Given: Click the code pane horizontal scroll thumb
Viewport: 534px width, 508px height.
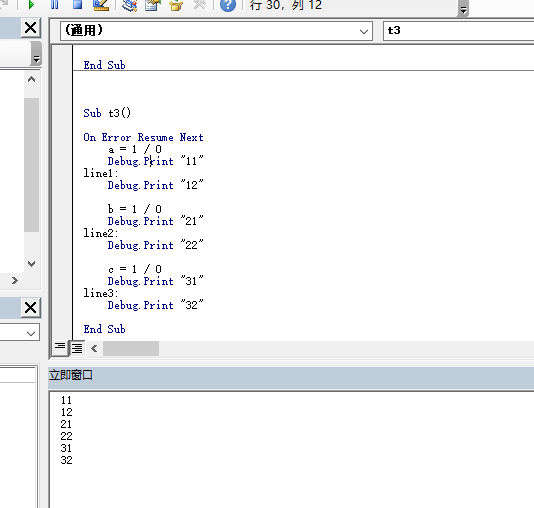Looking at the screenshot, I should [131, 349].
